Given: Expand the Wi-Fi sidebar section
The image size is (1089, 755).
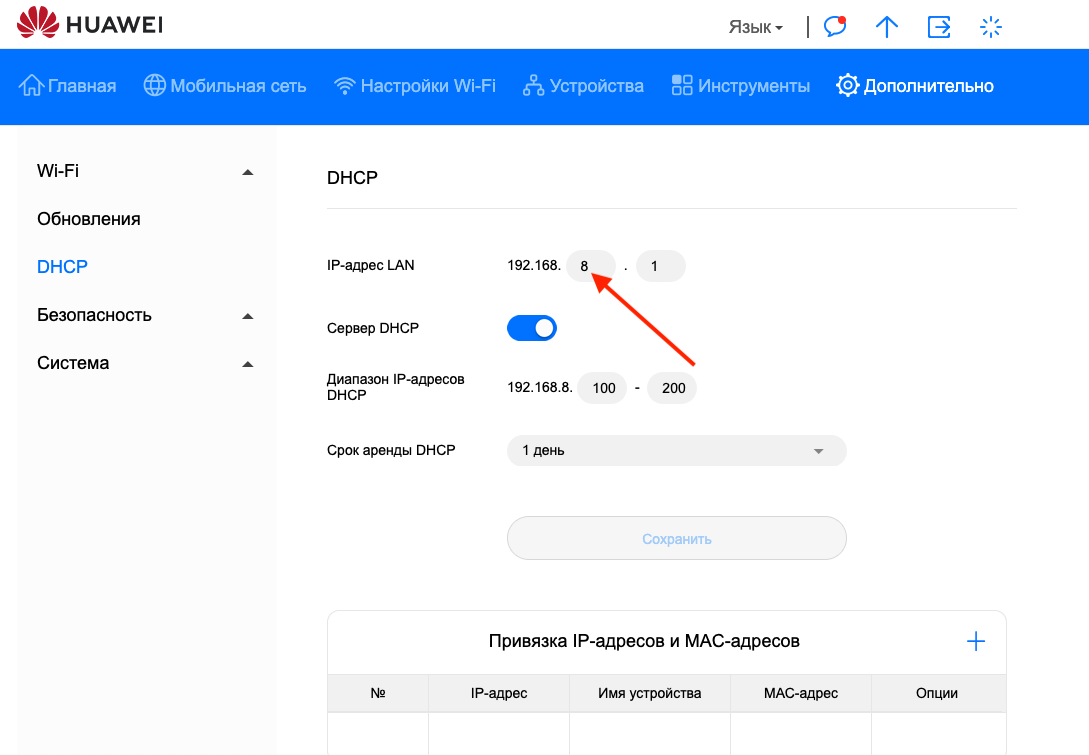Looking at the screenshot, I should tap(145, 171).
